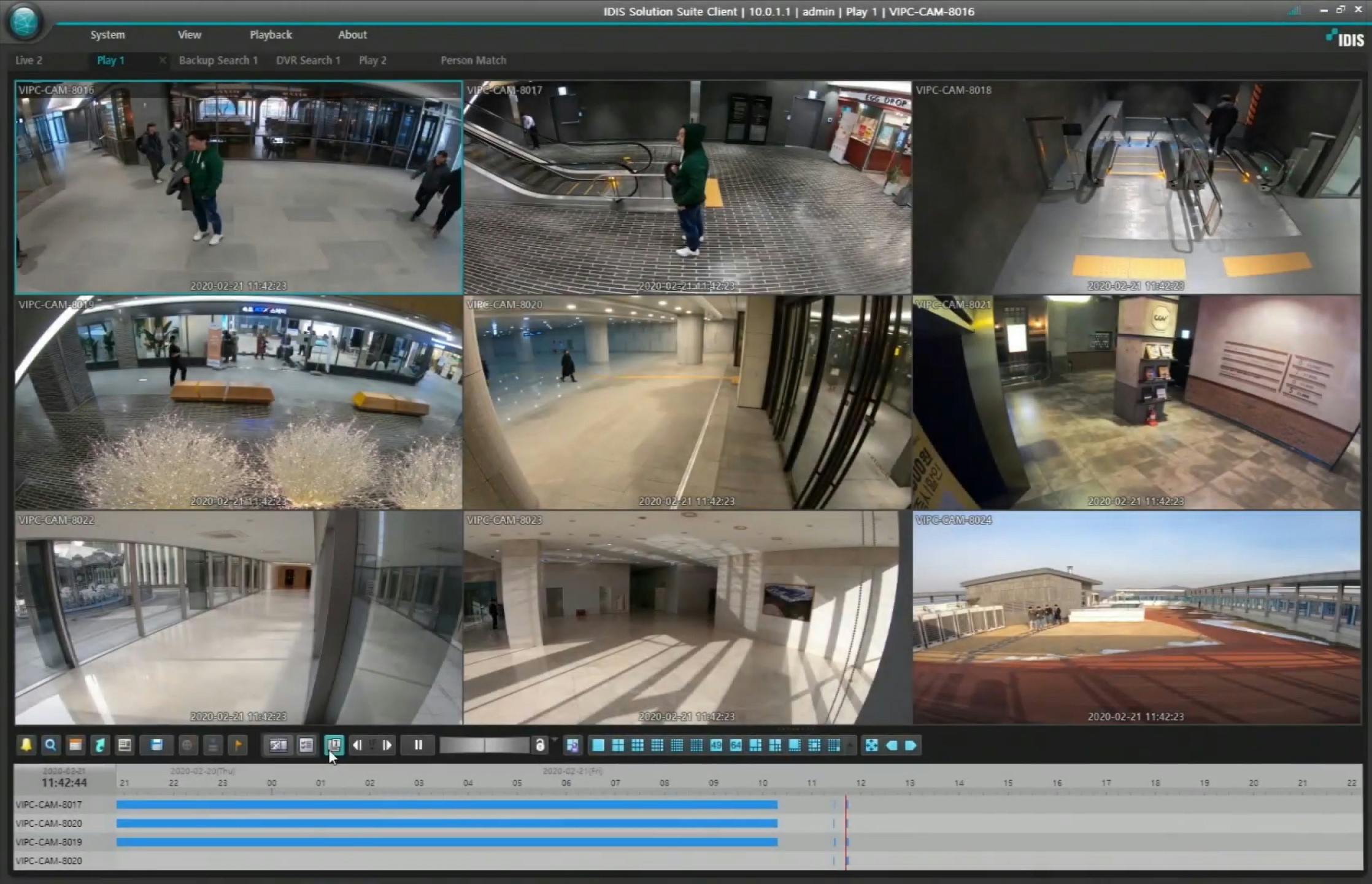Unlock the playback lock toggle
The width and height of the screenshot is (1372, 884).
(x=540, y=745)
